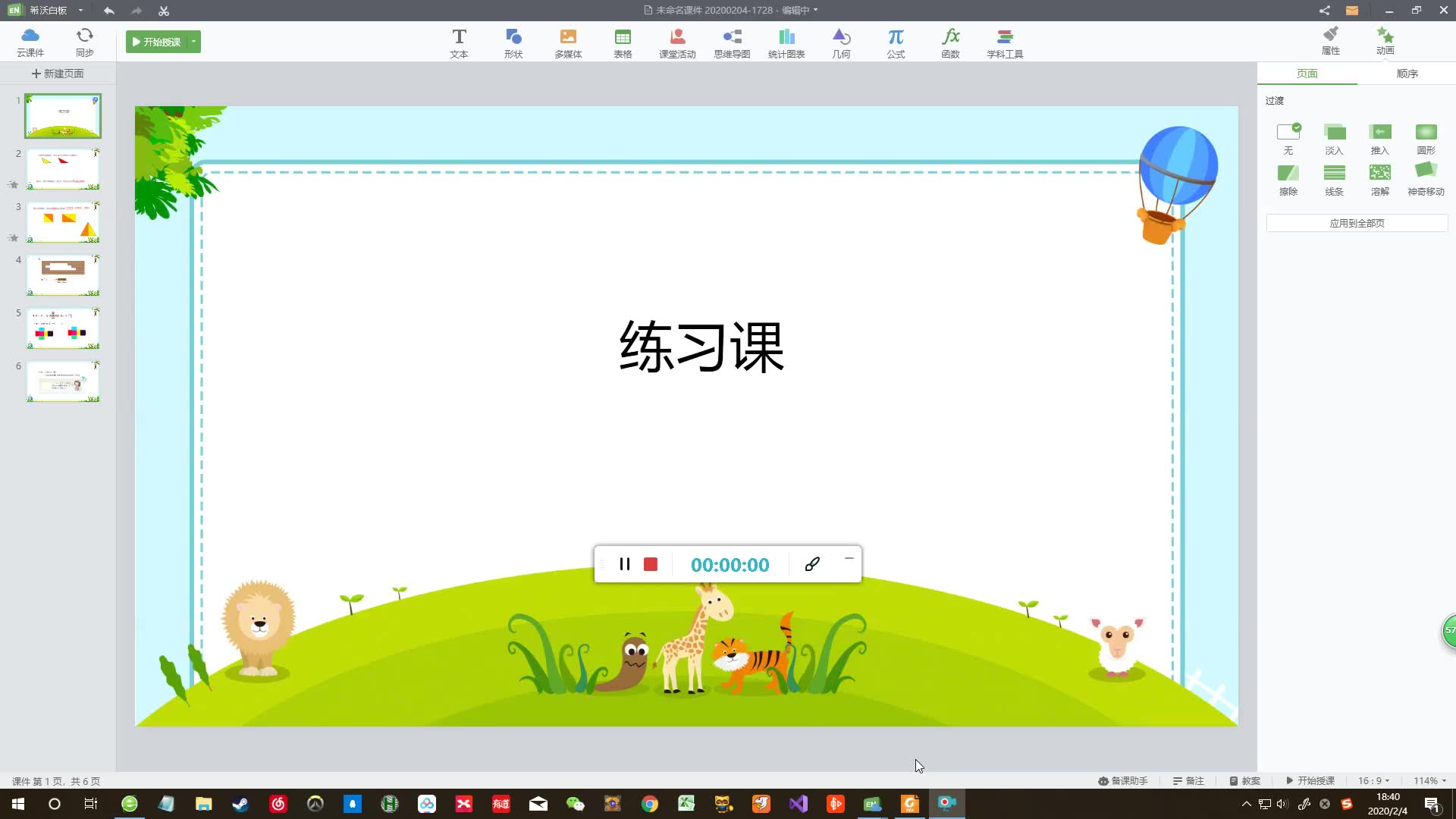This screenshot has width=1456, height=819.
Task: Switch to the 顺序 tab
Action: click(1407, 74)
